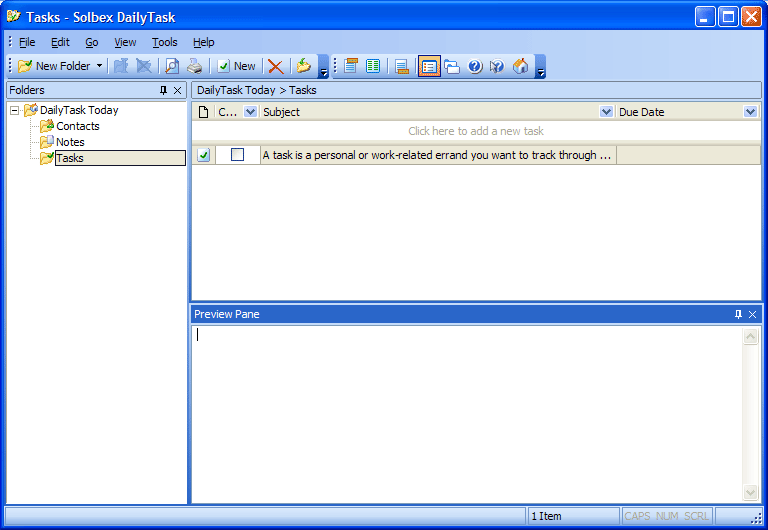Open the Subject column filter dropdown
Viewport: 768px width, 530px height.
click(x=606, y=112)
